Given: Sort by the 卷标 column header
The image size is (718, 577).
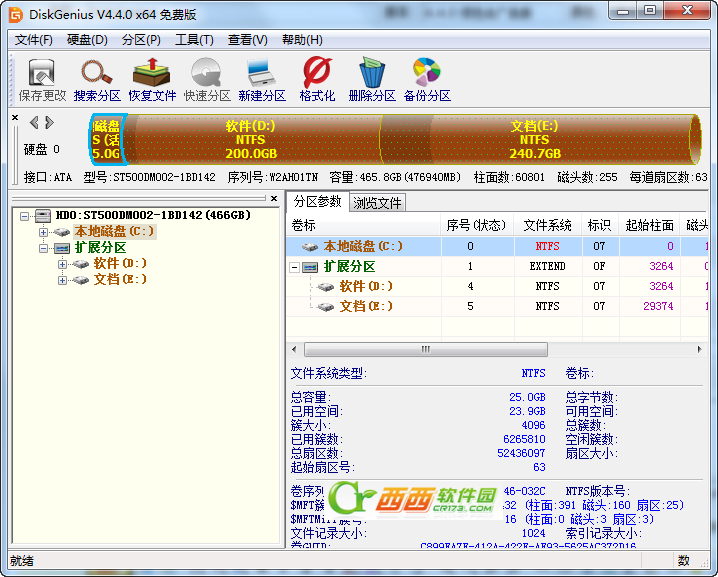Looking at the screenshot, I should 364,225.
